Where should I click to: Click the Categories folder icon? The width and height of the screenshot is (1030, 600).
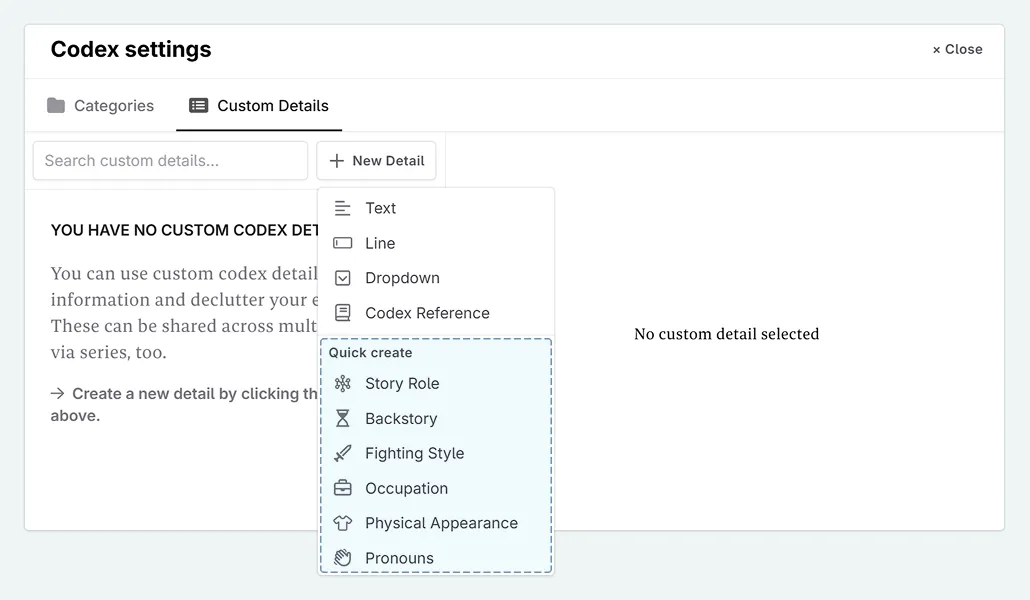56,105
